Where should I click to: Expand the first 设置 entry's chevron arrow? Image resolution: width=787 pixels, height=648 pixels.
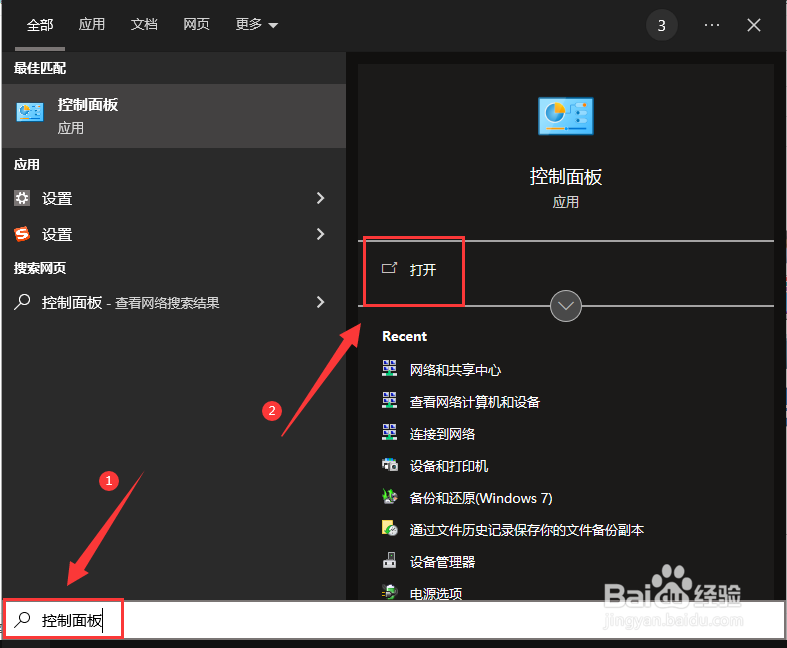[x=321, y=198]
